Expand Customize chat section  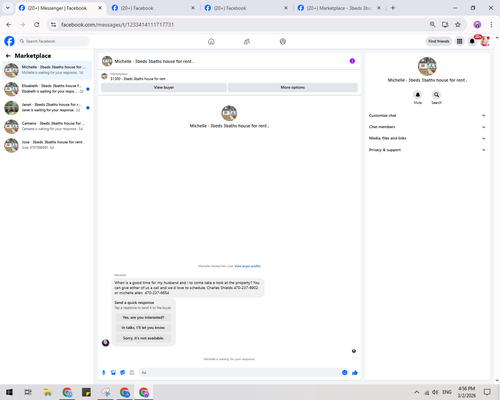pos(427,115)
